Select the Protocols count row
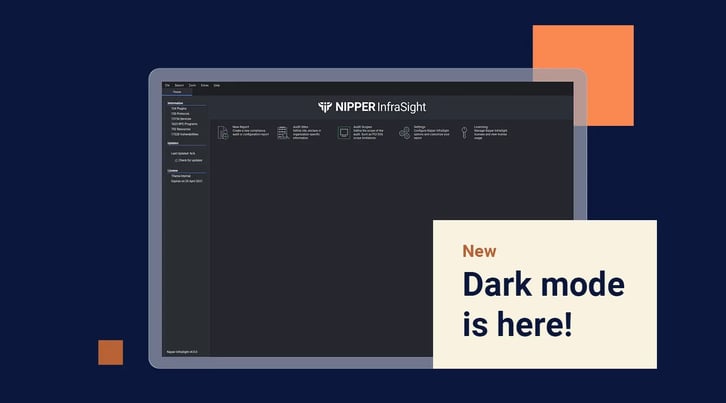726x403 pixels. [180, 113]
